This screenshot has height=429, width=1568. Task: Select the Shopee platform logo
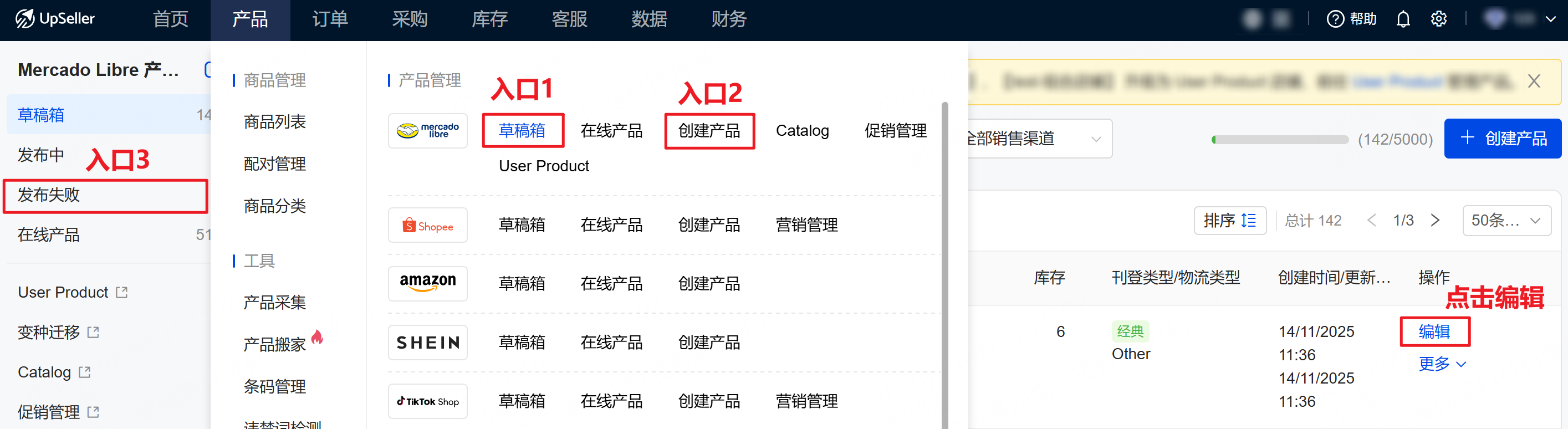[x=427, y=226]
